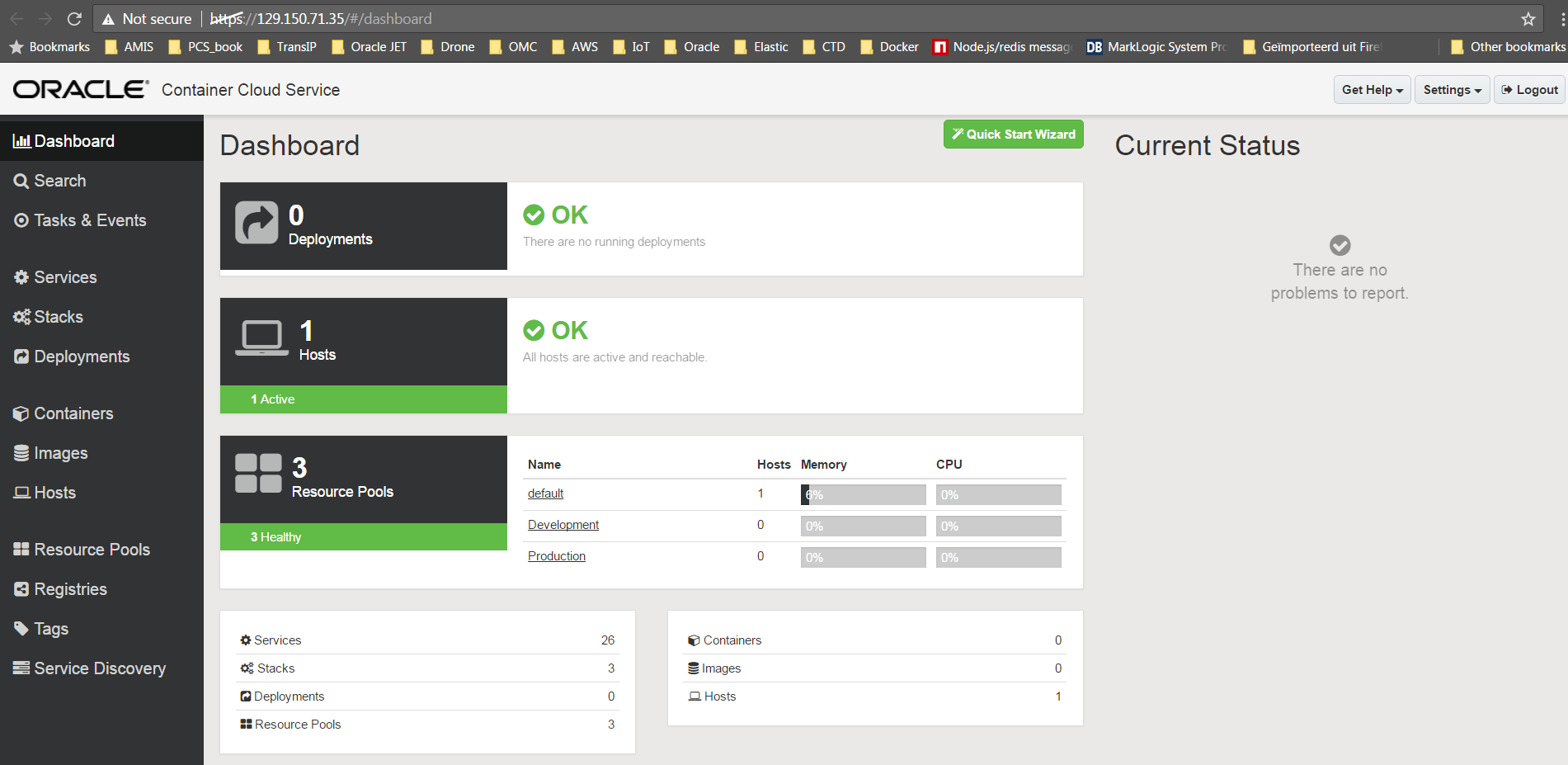Click the browser reload icon

click(74, 18)
